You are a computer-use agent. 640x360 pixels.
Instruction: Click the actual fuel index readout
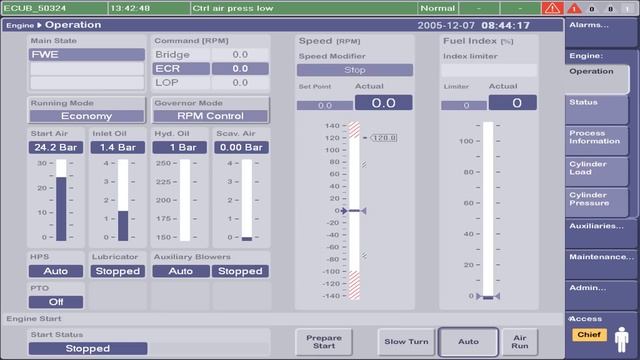(x=513, y=103)
